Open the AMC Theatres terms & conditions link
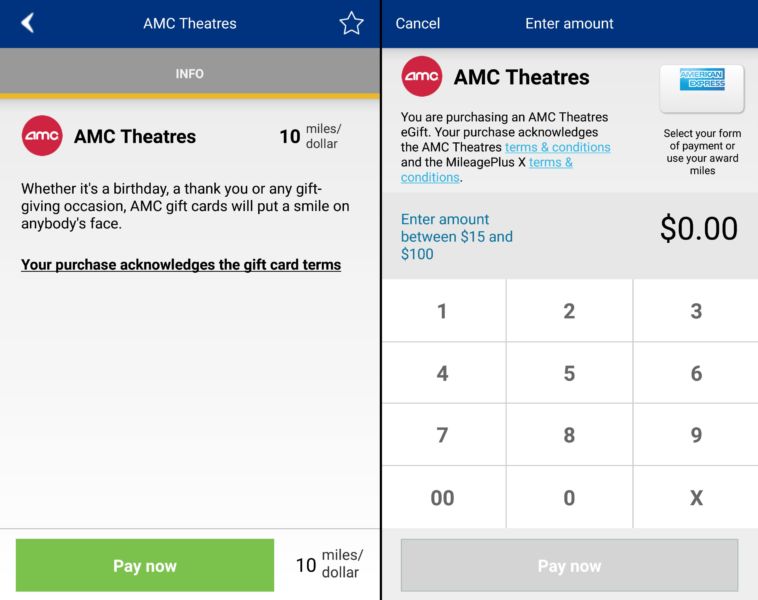The height and width of the screenshot is (600, 758). pos(557,147)
